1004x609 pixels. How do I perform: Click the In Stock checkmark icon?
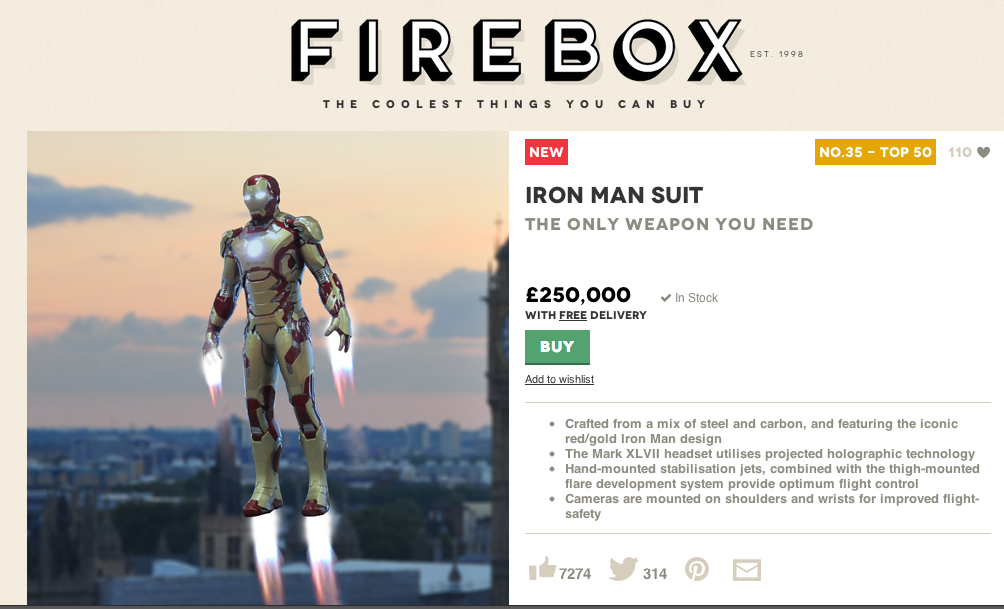coord(666,298)
